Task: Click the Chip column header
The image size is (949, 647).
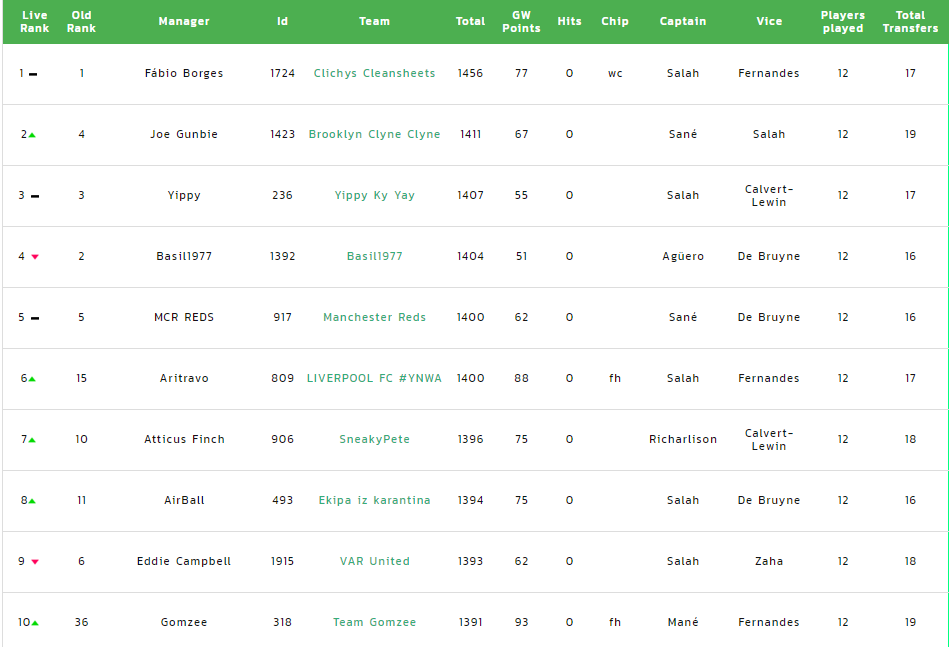Action: pos(615,21)
